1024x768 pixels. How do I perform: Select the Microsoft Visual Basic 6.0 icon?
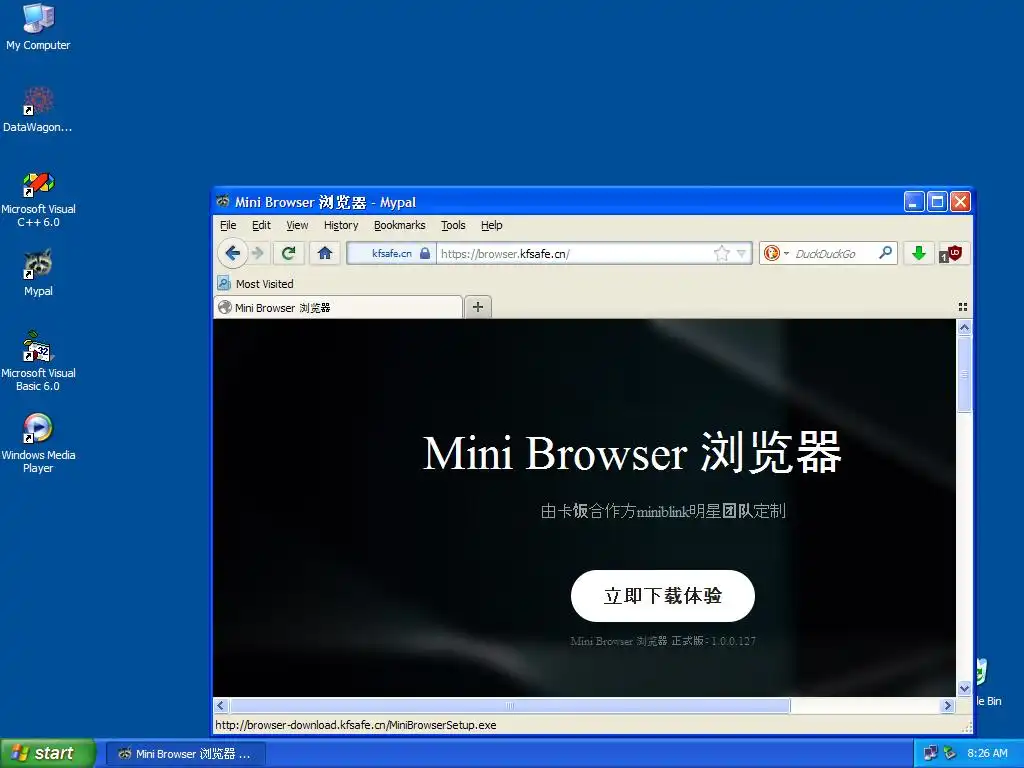pyautogui.click(x=38, y=361)
